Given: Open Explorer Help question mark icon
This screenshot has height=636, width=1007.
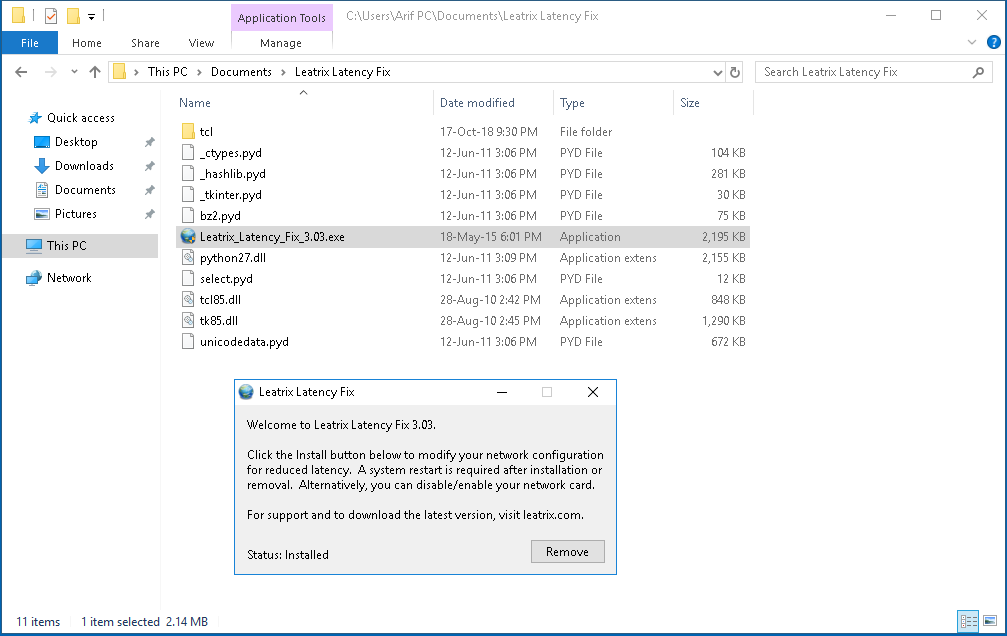Looking at the screenshot, I should tap(993, 42).
